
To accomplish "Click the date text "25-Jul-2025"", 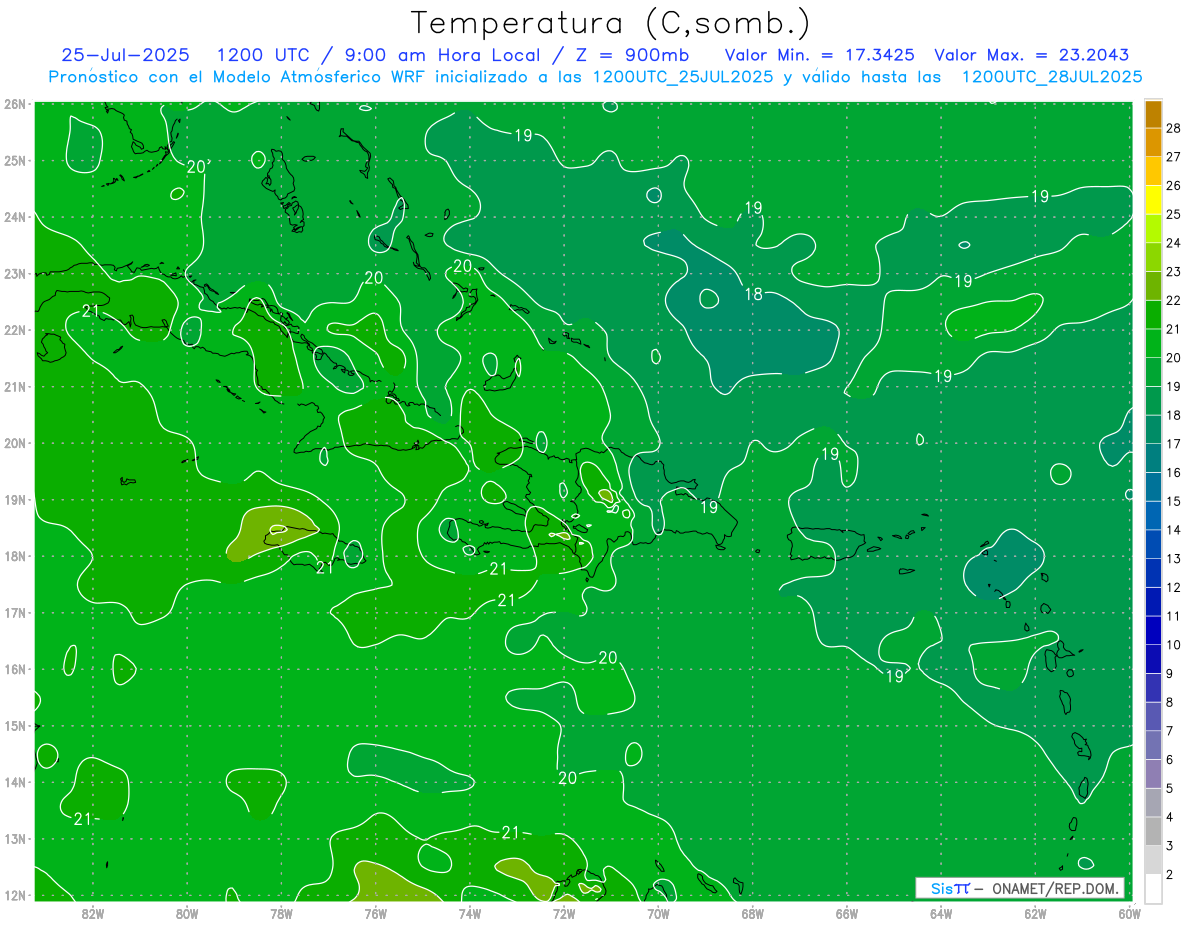I will click(x=125, y=55).
